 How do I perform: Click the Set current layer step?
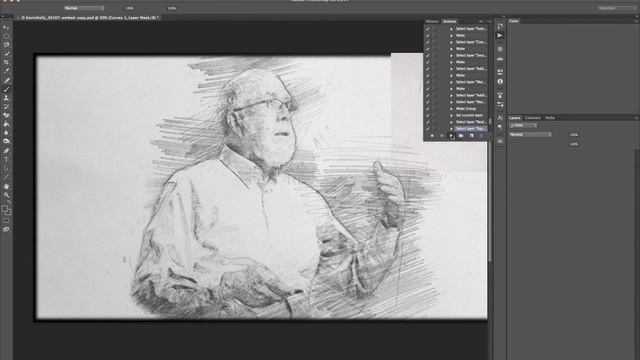tap(469, 116)
